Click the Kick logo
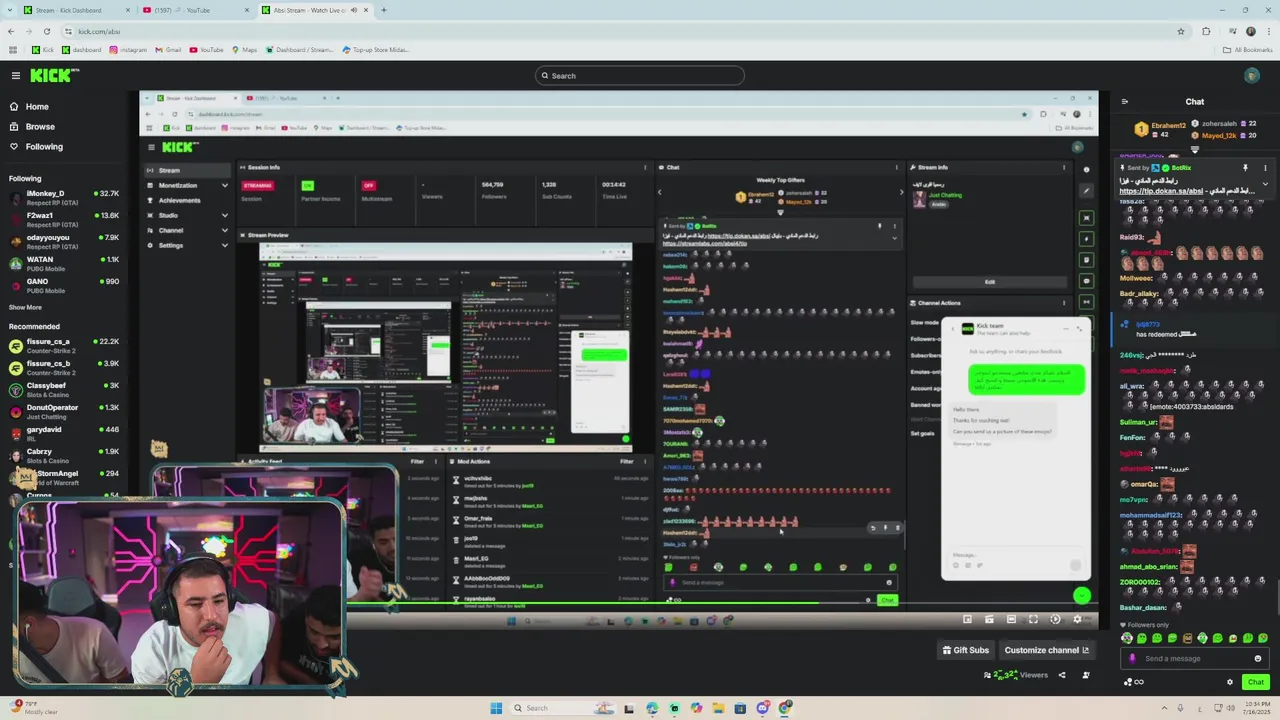Viewport: 1280px width, 720px height. (x=54, y=75)
